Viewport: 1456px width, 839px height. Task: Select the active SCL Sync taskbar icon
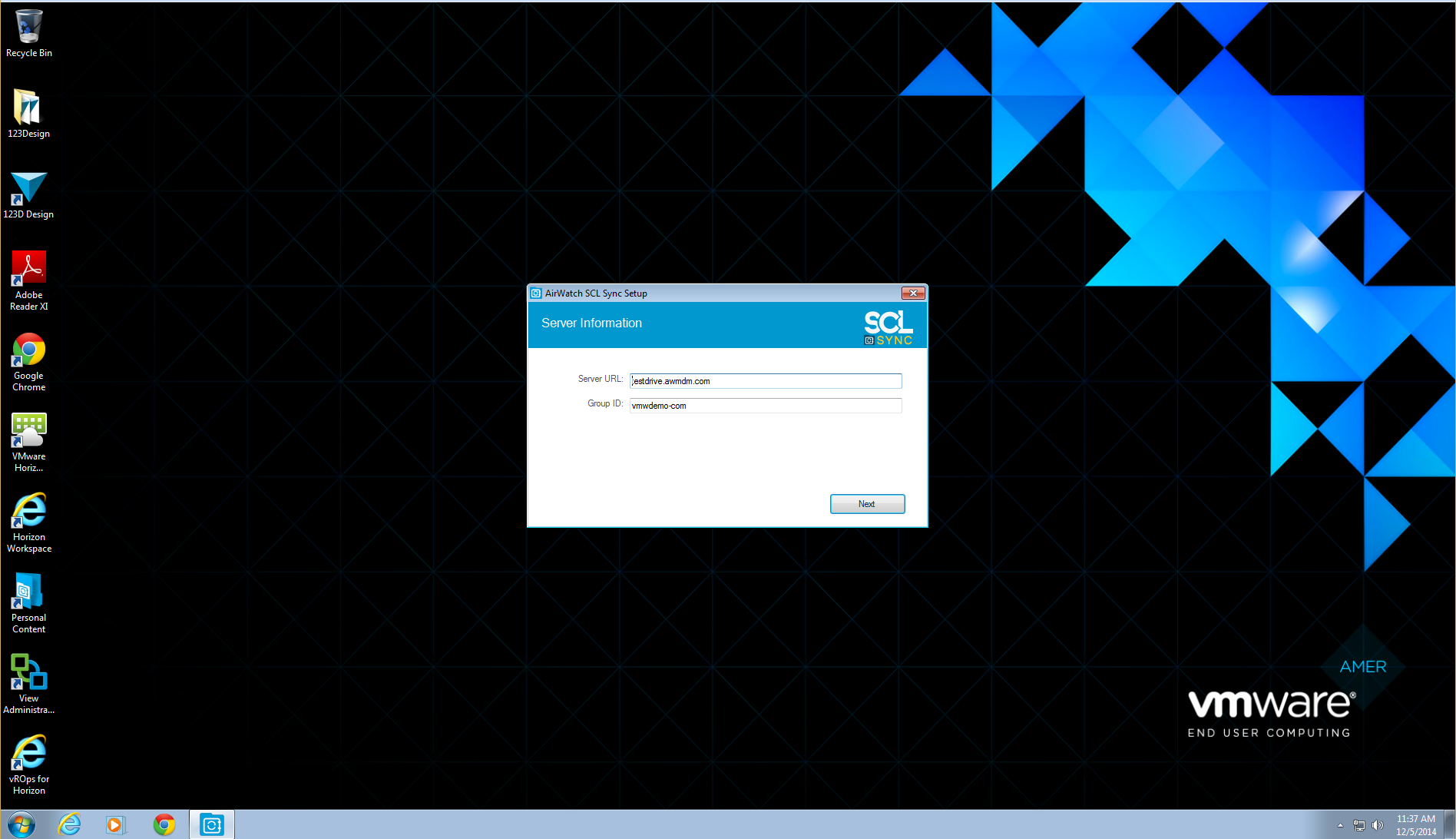point(212,824)
